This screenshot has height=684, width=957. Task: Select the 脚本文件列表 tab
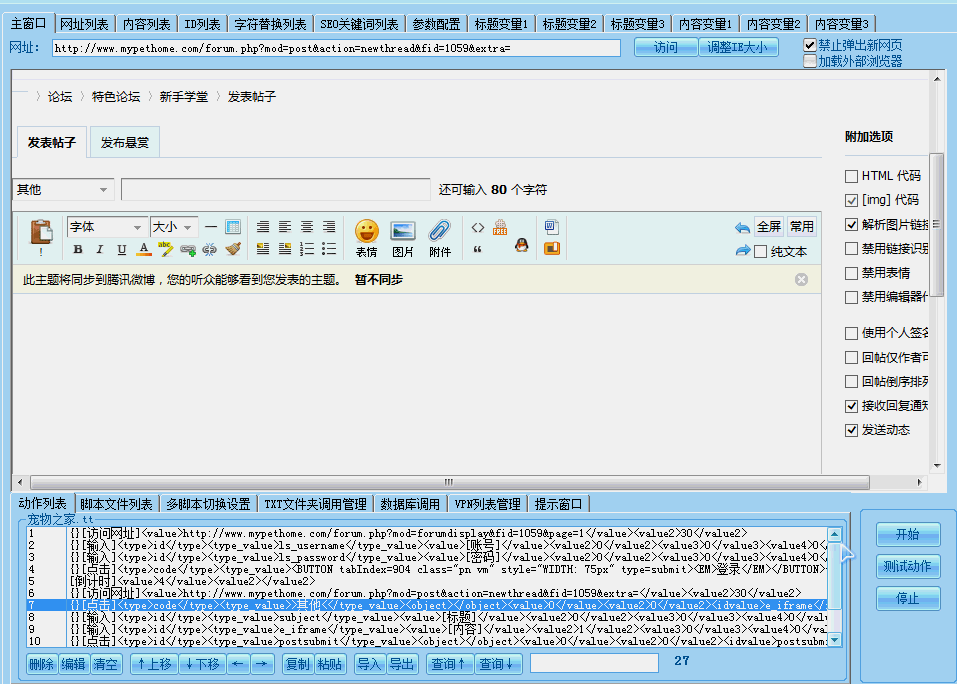(116, 504)
